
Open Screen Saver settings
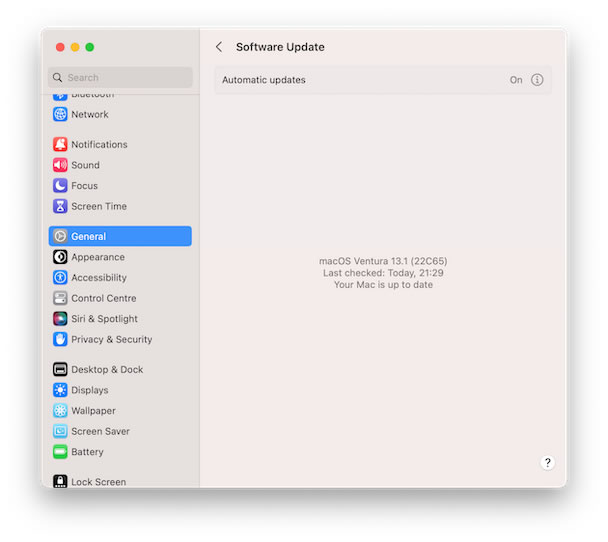coord(120,431)
